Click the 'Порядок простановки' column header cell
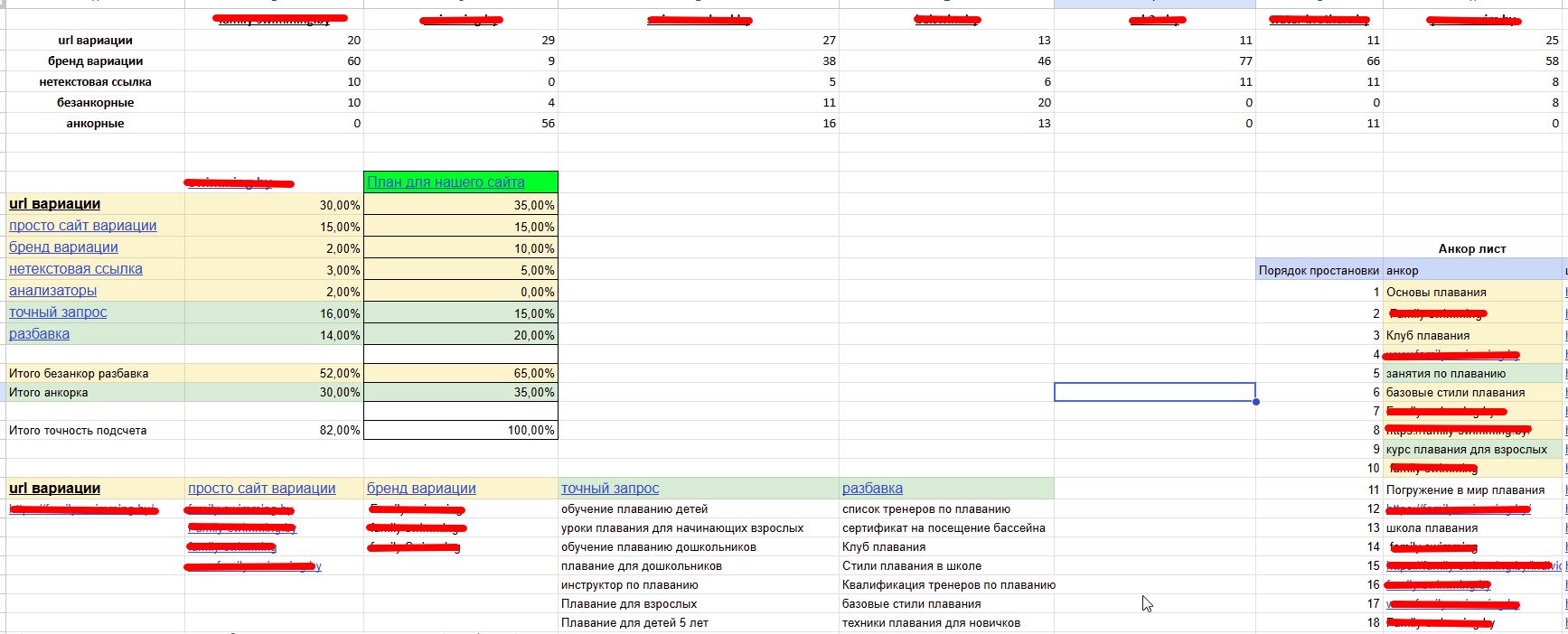Screen dimensions: 1568x634 [x=1319, y=270]
